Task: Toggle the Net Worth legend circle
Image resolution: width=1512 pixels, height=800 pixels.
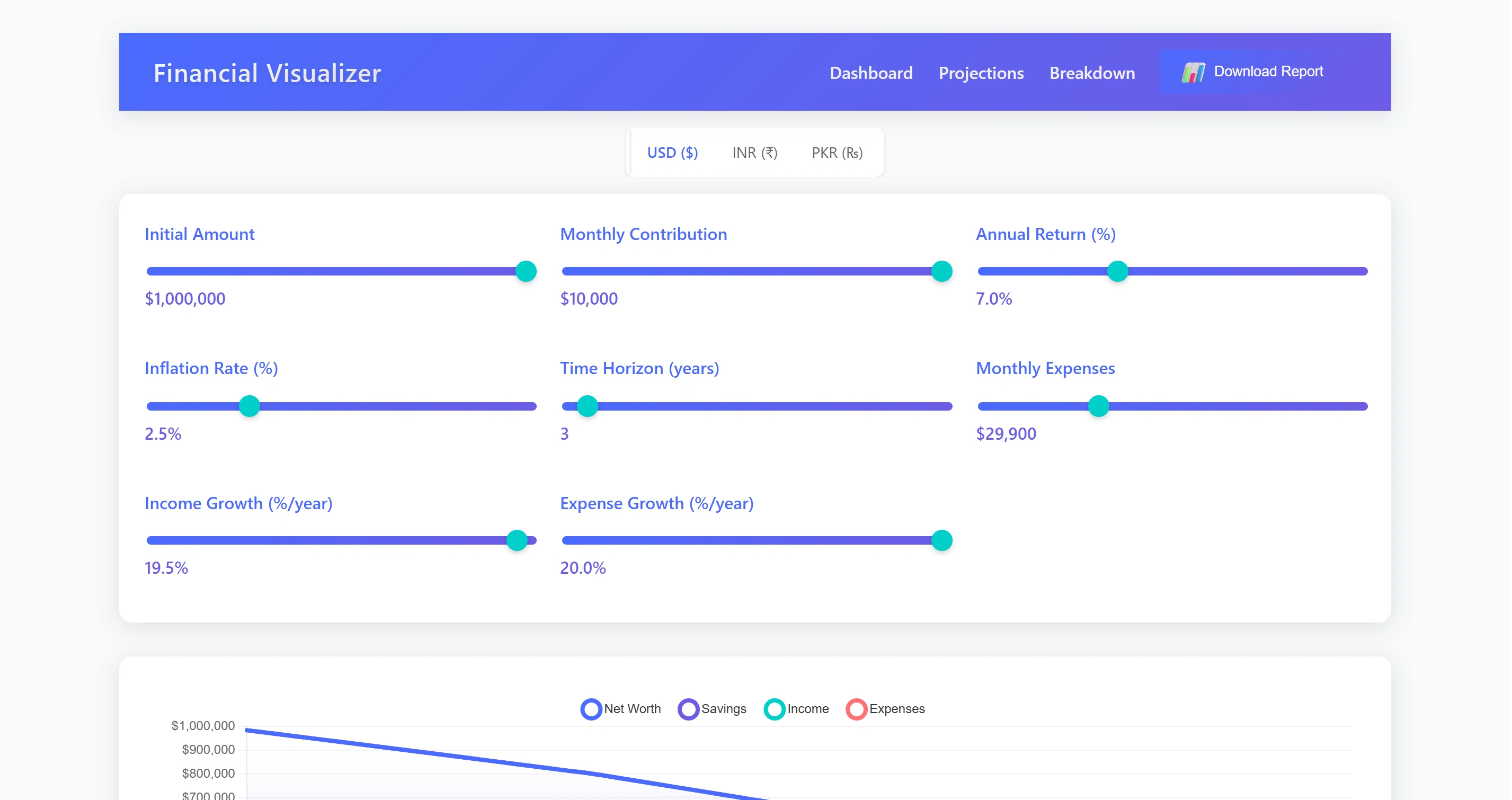Action: coord(591,708)
